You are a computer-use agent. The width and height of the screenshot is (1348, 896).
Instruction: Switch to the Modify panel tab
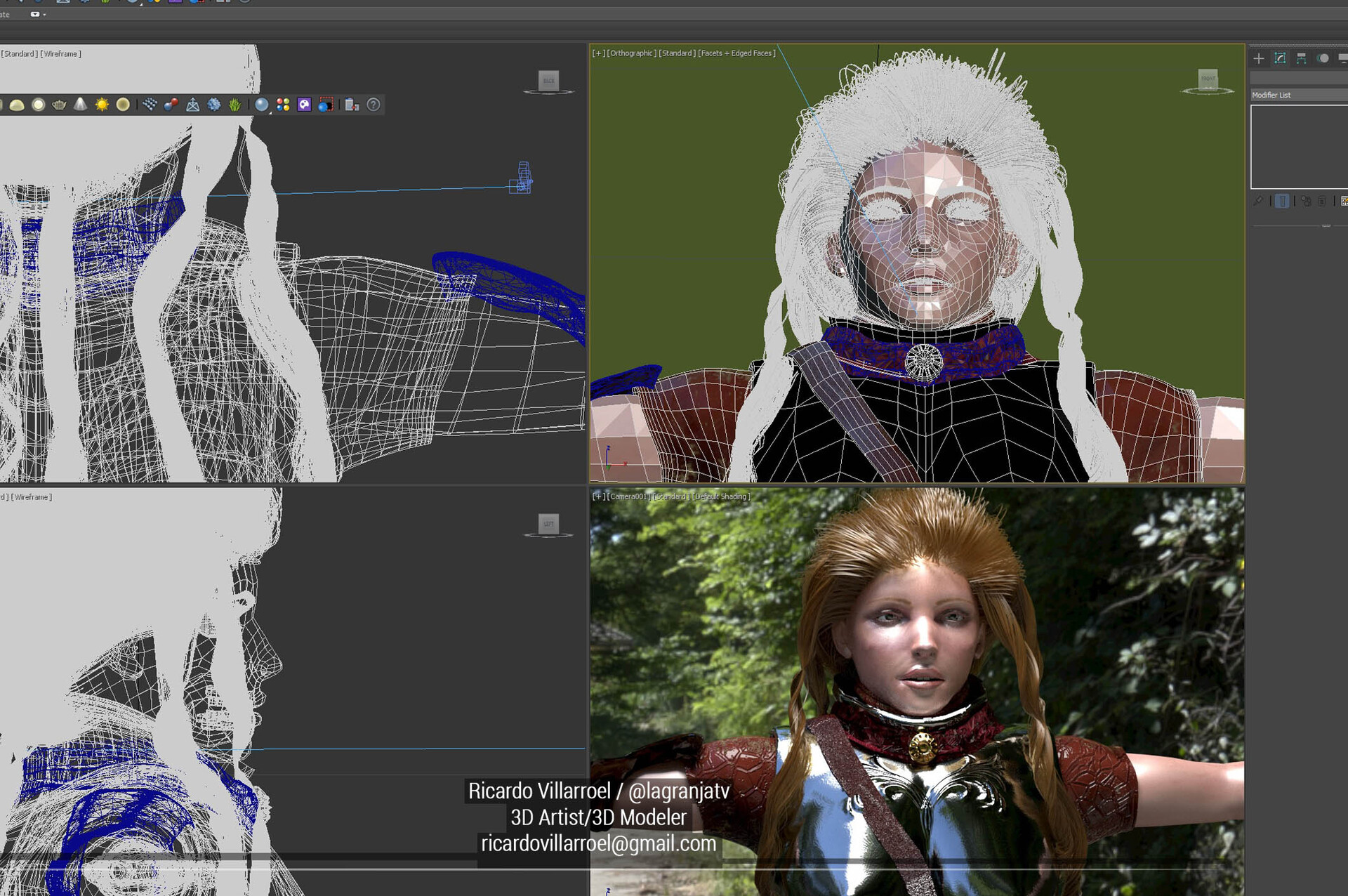[1280, 58]
